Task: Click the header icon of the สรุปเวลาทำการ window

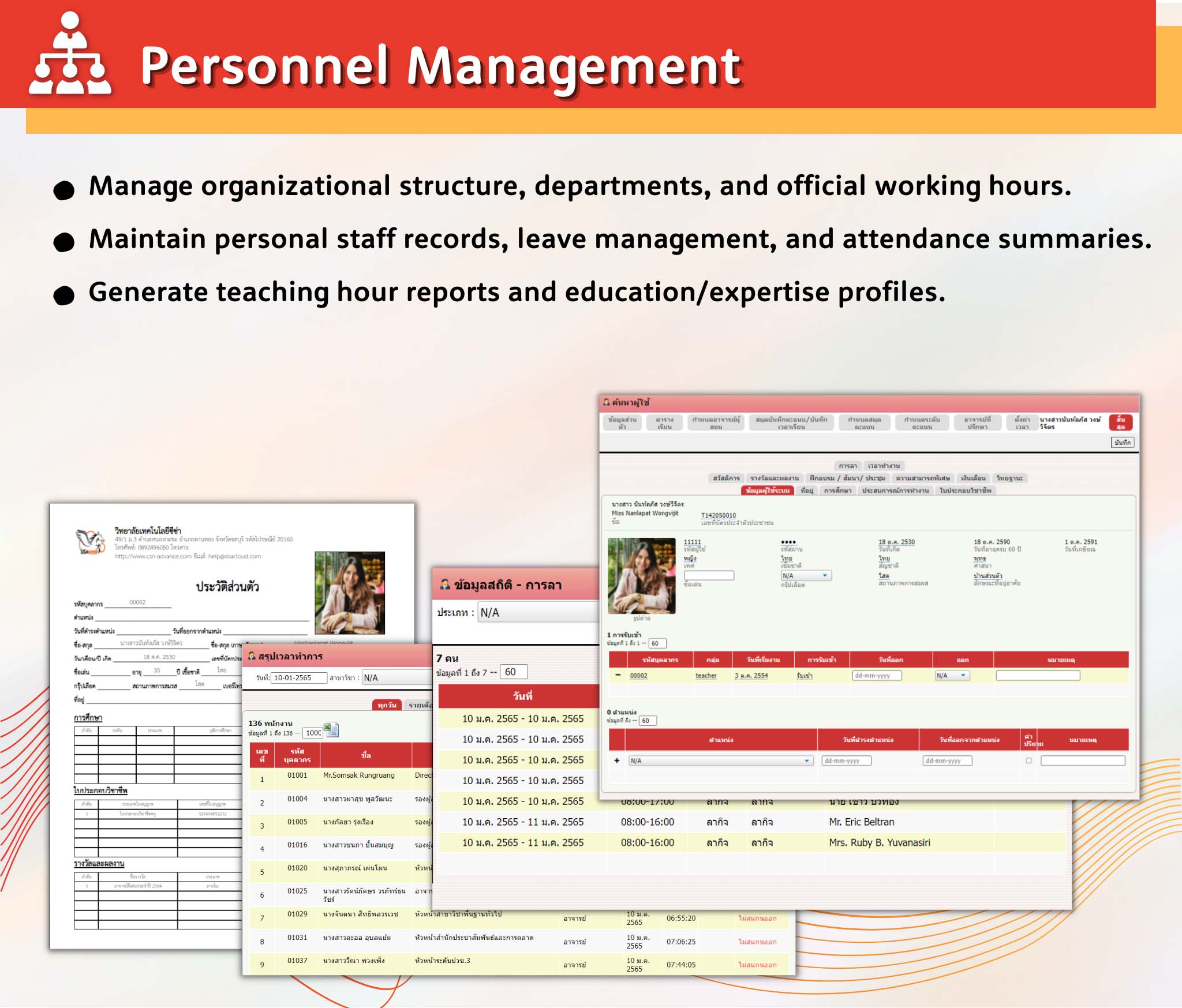Action: pyautogui.click(x=253, y=657)
